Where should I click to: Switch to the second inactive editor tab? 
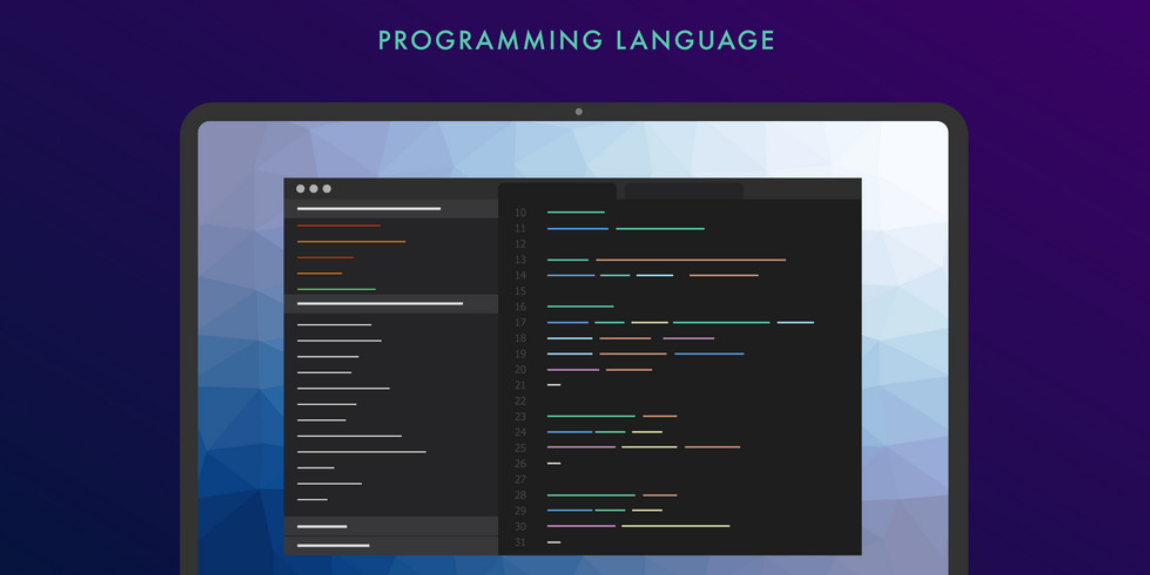click(683, 191)
